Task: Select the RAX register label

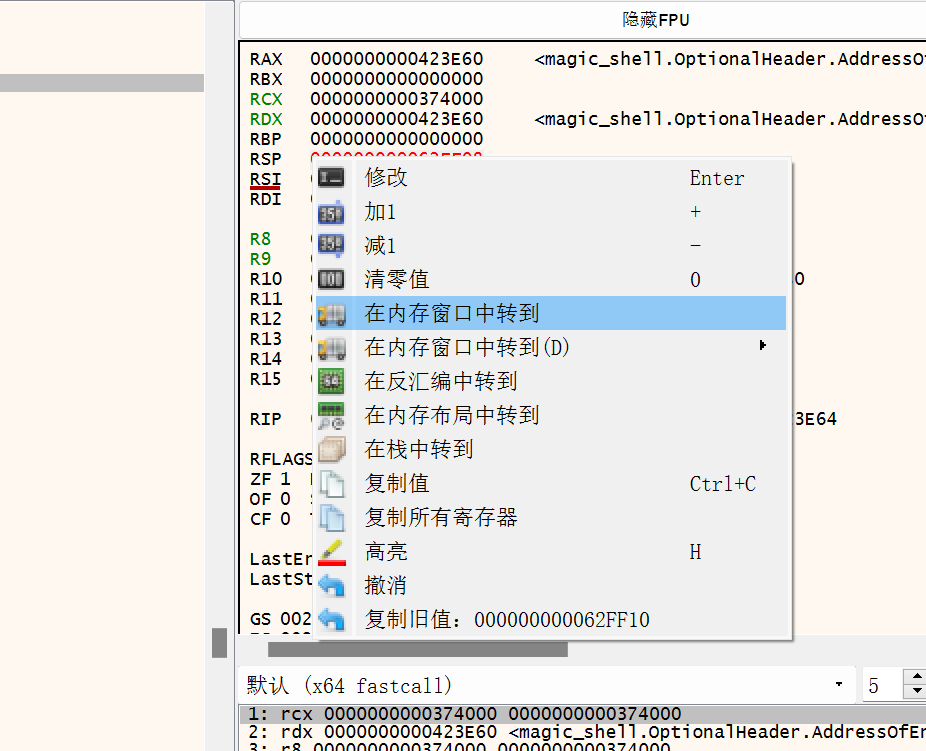Action: click(266, 59)
